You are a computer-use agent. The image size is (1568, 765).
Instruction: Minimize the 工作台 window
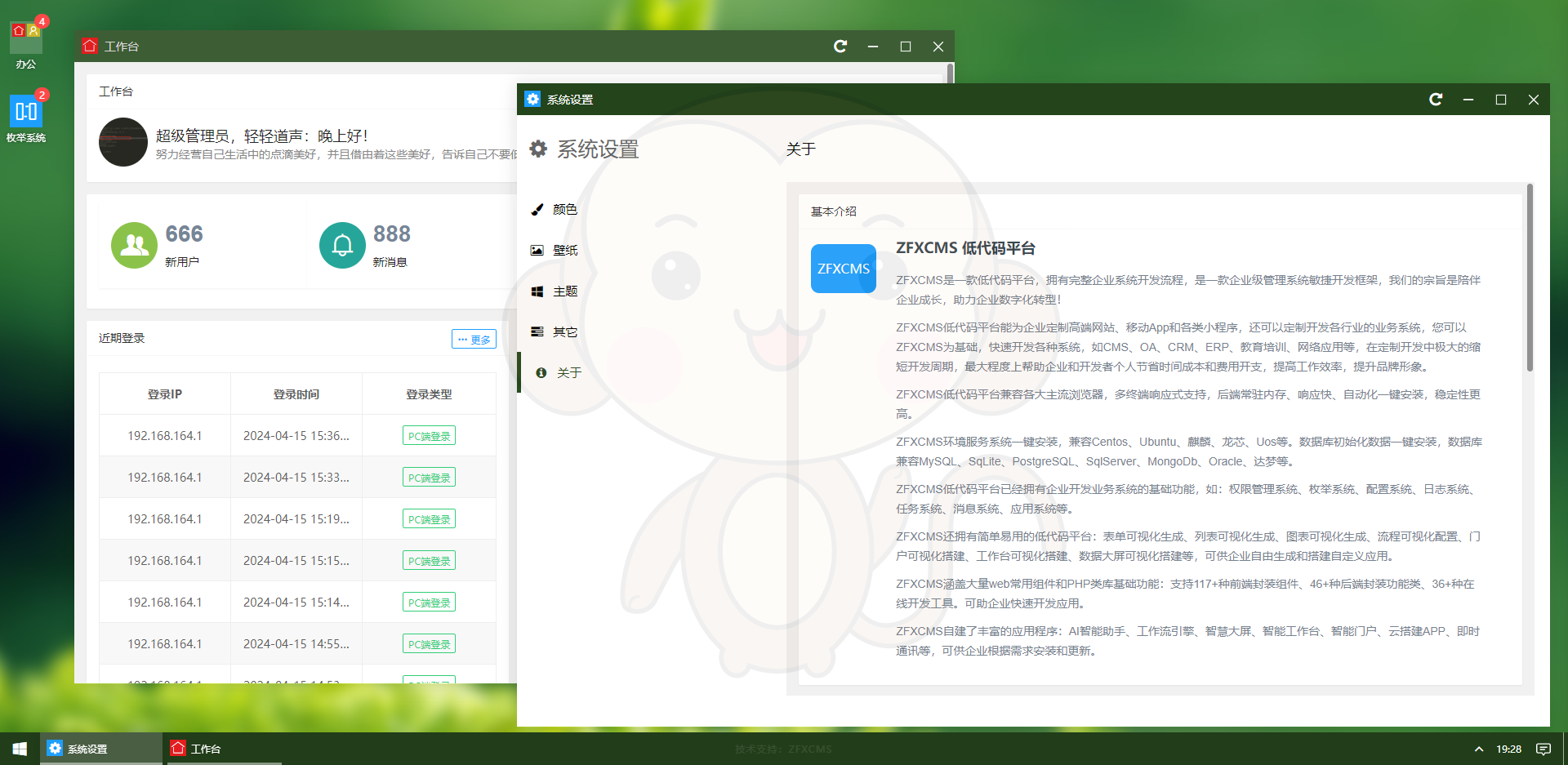(873, 47)
